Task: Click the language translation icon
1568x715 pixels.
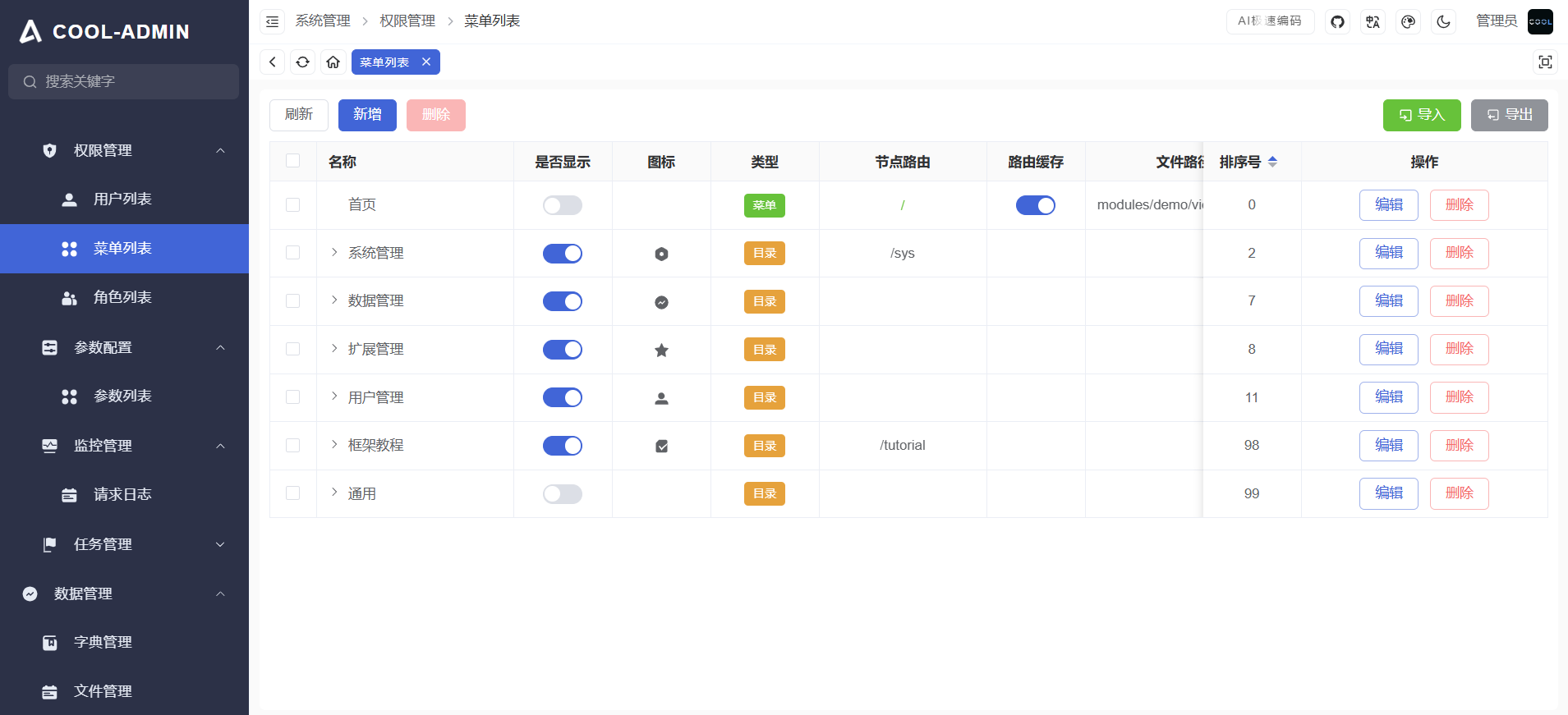Action: (x=1373, y=22)
